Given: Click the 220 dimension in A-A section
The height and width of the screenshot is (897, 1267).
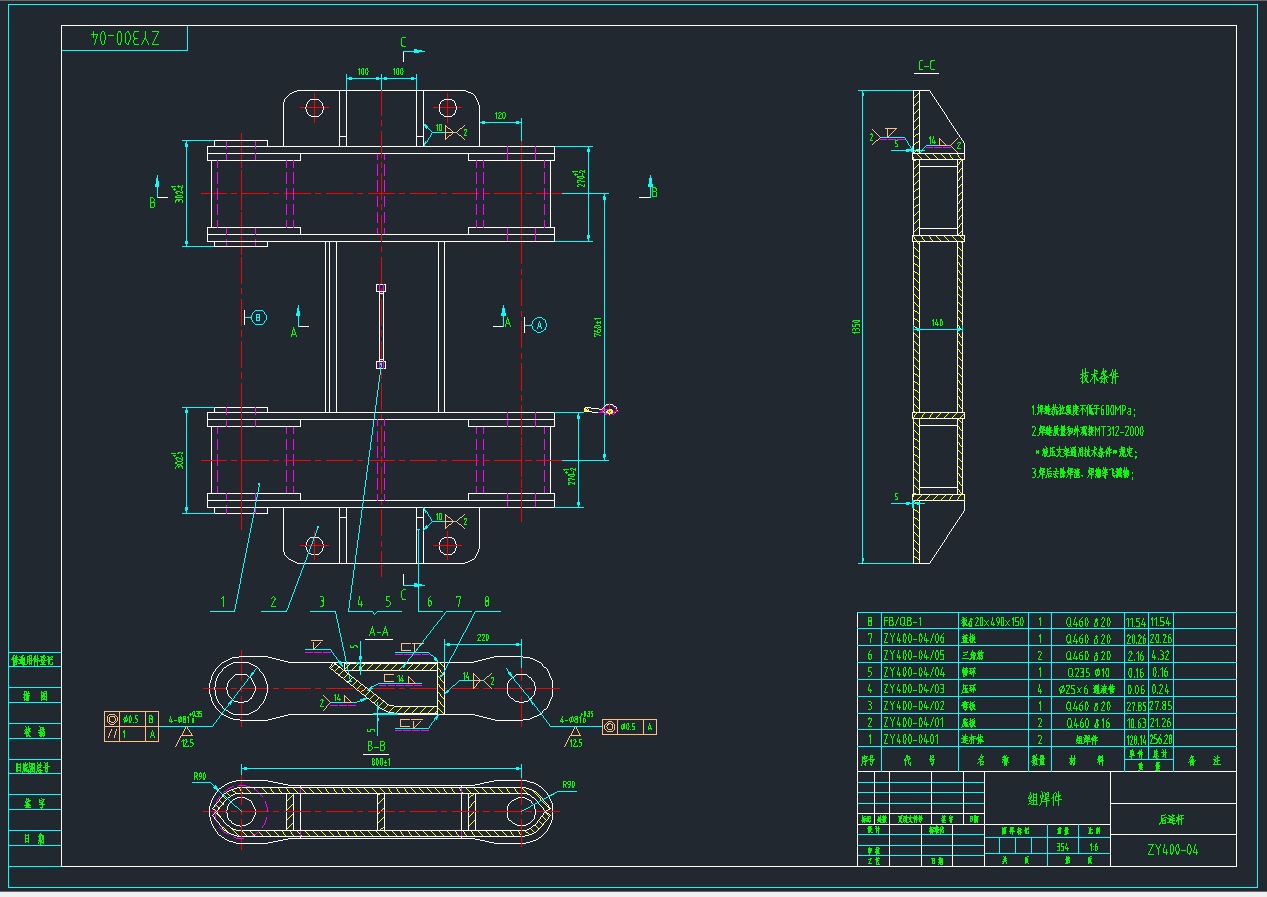Looking at the screenshot, I should (x=483, y=637).
